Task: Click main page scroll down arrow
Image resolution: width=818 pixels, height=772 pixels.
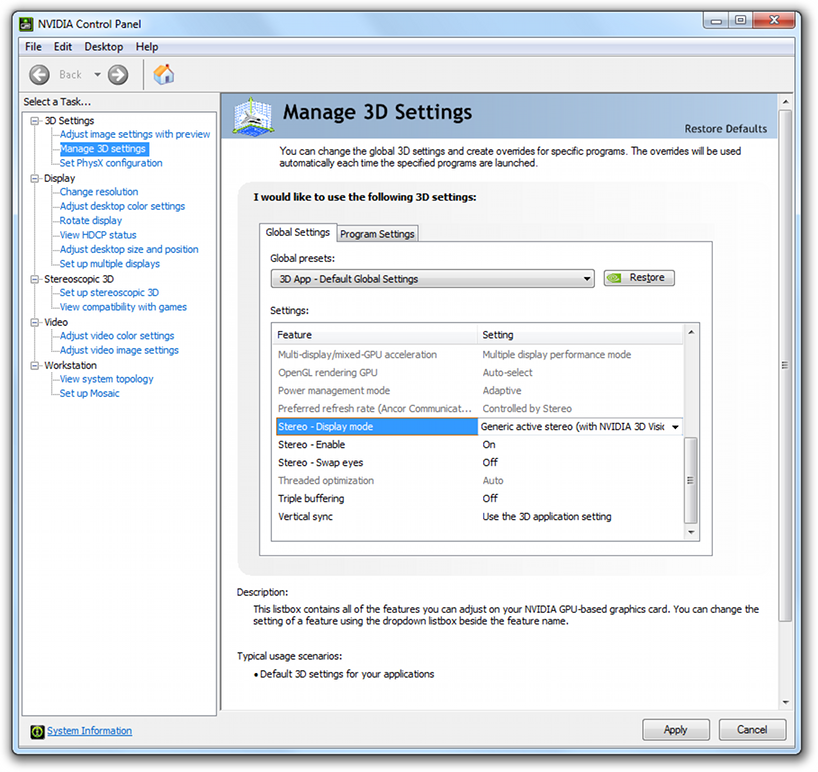Action: 785,703
